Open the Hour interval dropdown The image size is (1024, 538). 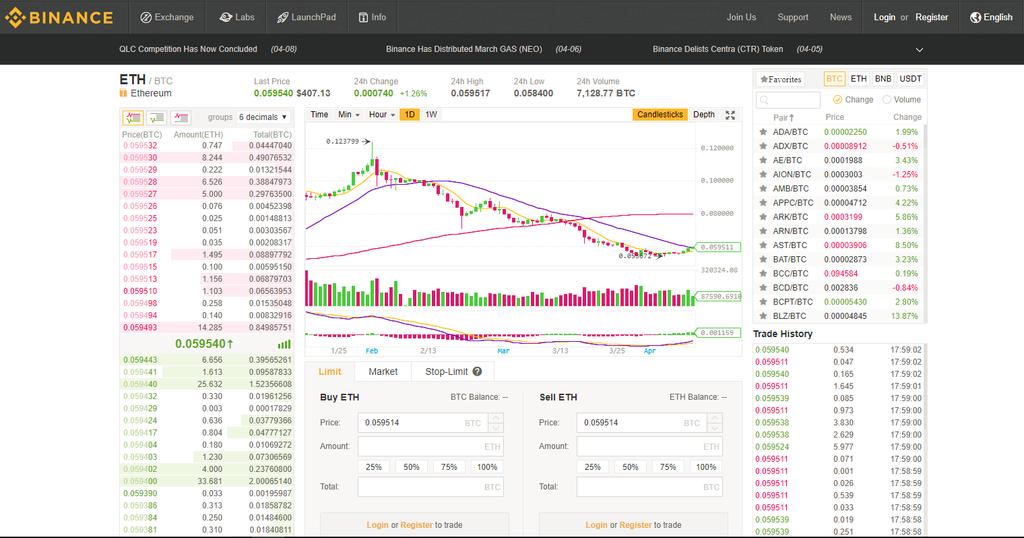click(381, 114)
